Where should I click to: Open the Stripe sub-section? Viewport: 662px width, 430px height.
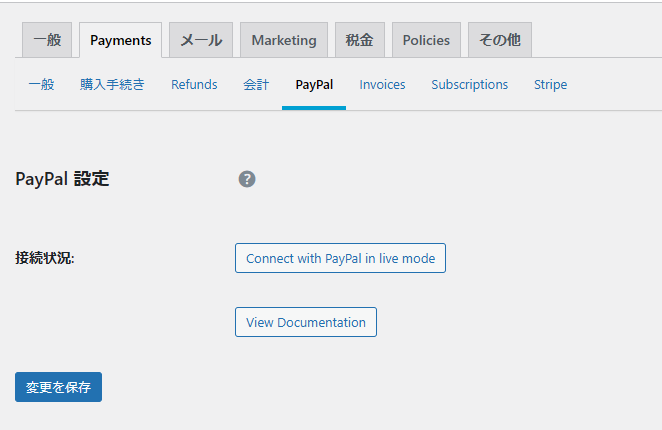[x=550, y=85]
